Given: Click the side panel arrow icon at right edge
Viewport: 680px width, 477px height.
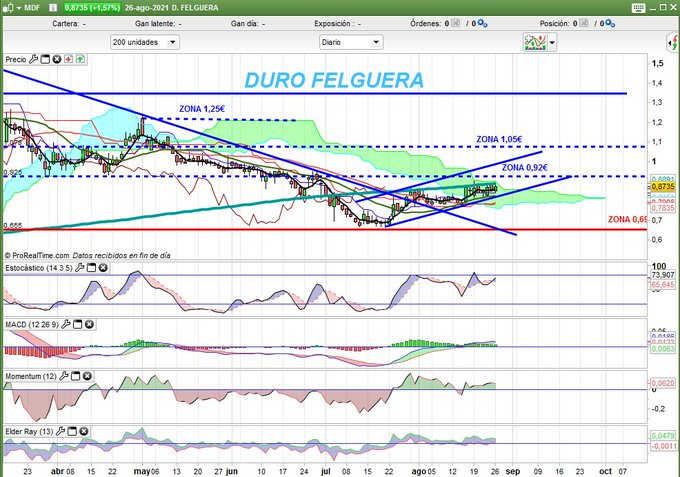Looking at the screenshot, I should [x=673, y=42].
